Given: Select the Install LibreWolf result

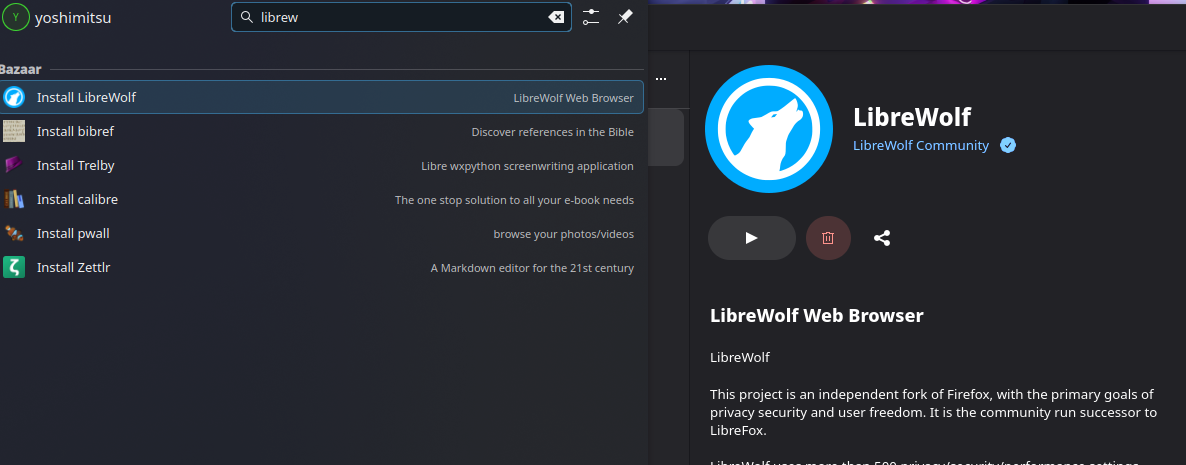Looking at the screenshot, I should [321, 98].
